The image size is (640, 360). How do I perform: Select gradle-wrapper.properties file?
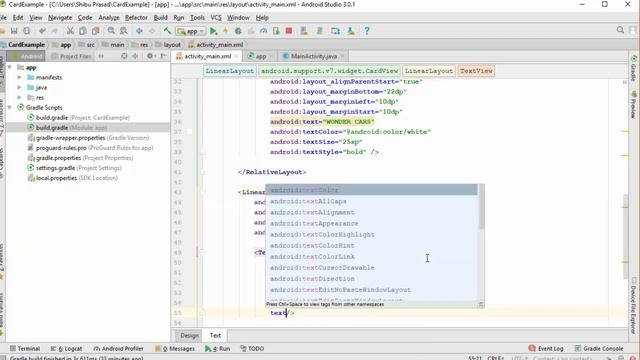(88, 138)
